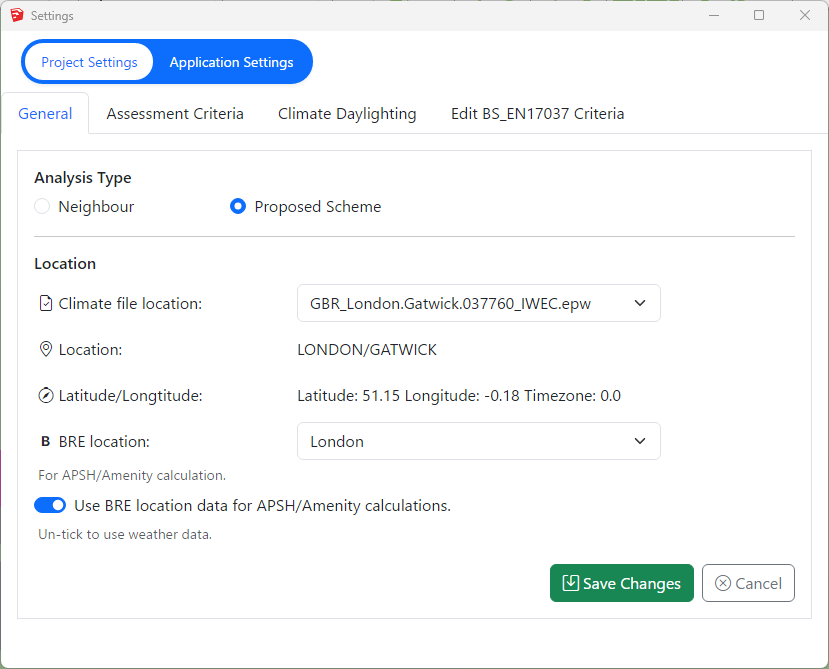Disable the Use BRE location data toggle
829x669 pixels.
(x=50, y=505)
